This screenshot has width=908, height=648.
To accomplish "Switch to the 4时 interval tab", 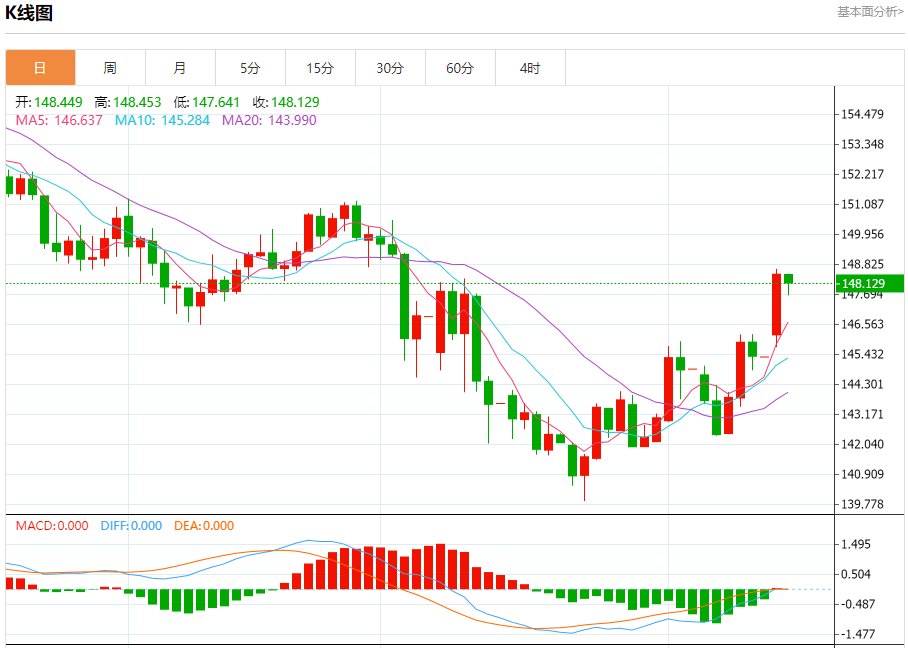I will coord(530,68).
